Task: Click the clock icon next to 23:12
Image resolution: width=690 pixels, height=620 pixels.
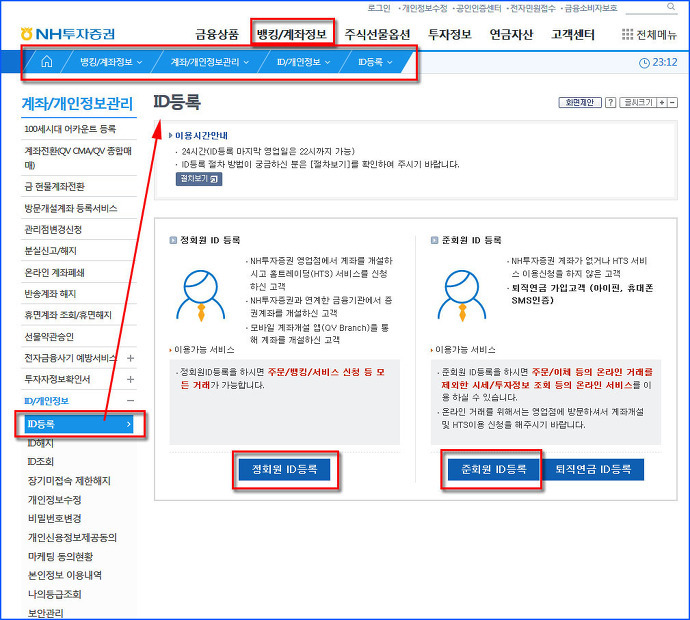Action: click(644, 63)
